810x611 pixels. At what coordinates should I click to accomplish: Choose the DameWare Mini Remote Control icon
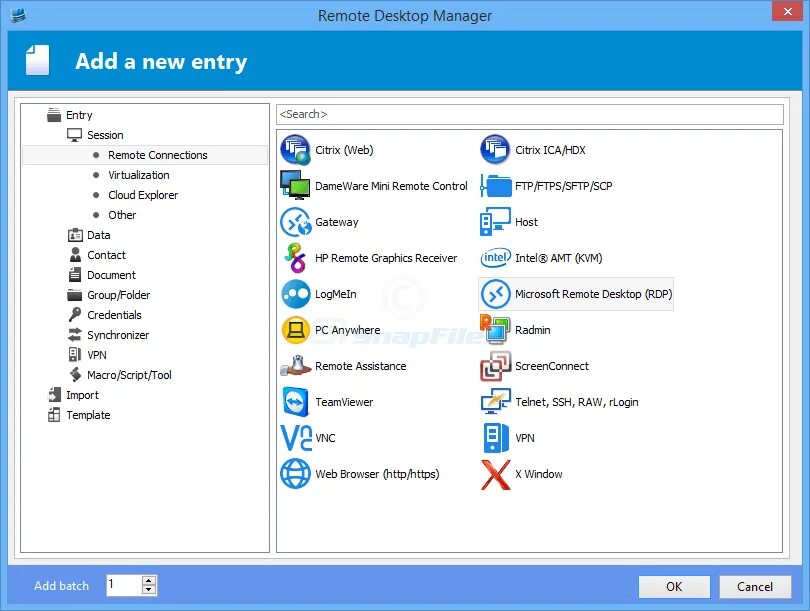pos(295,185)
